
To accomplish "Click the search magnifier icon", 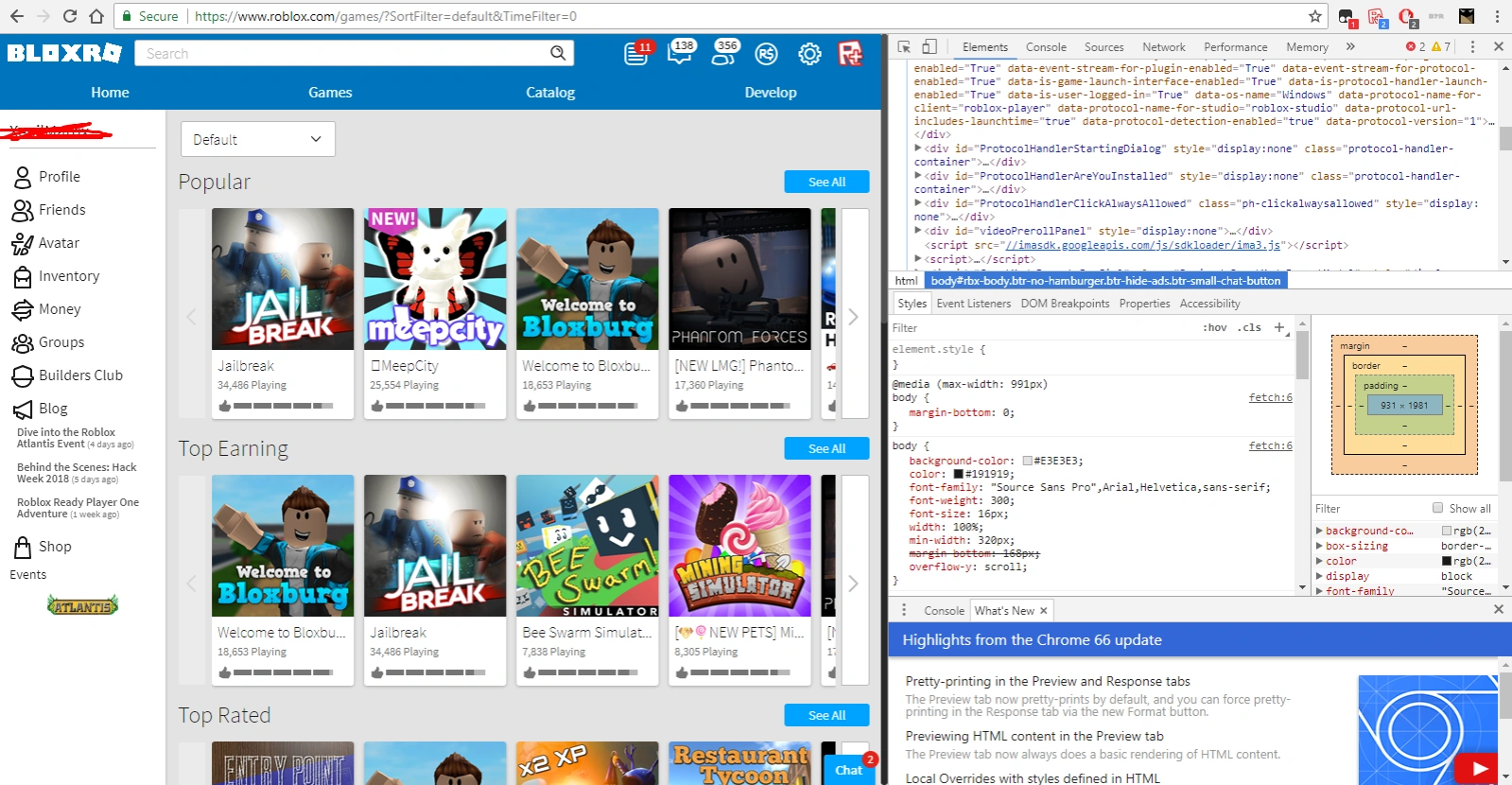I will coord(558,53).
